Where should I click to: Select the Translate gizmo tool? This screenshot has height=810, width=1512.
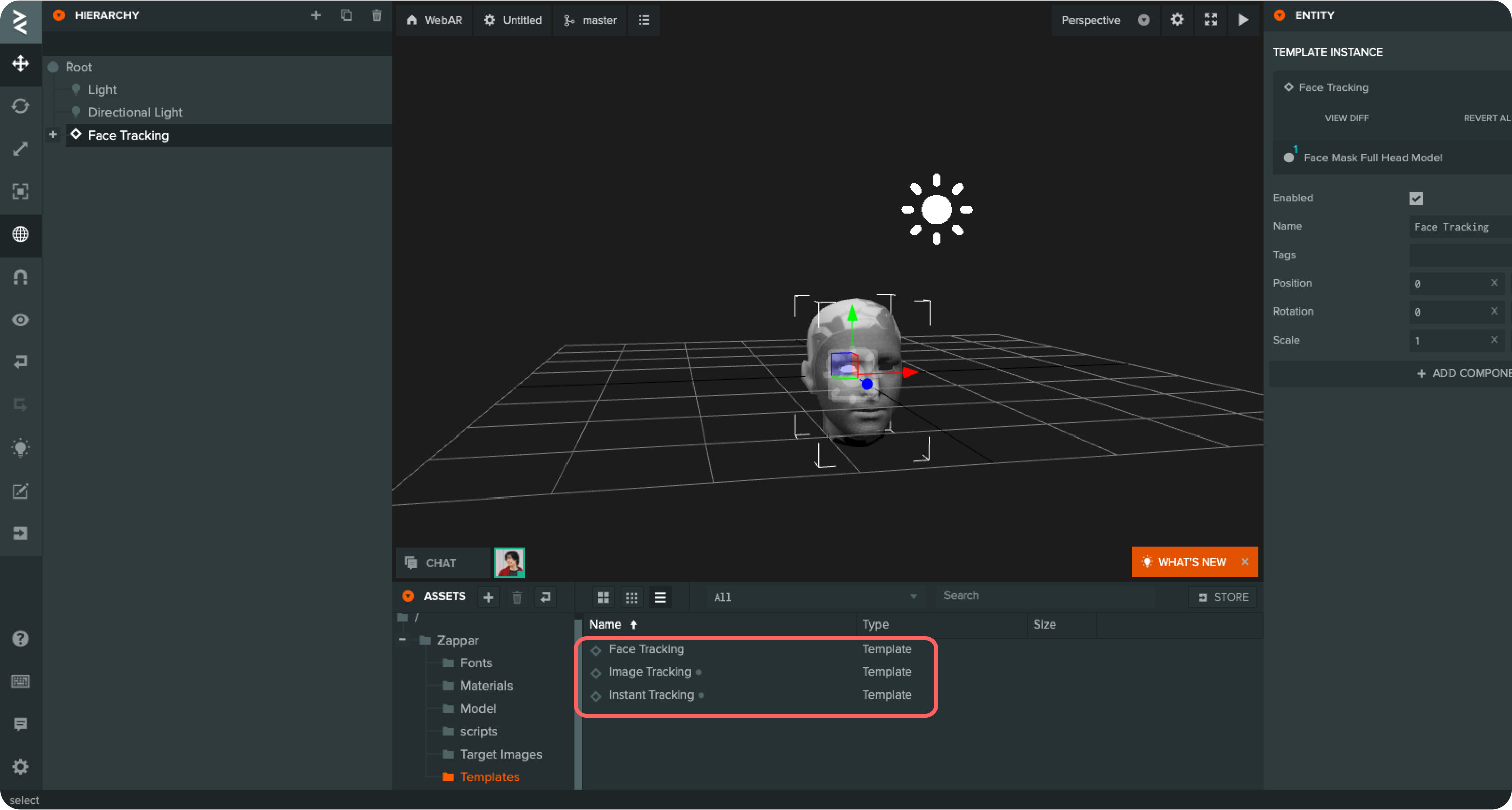point(21,64)
